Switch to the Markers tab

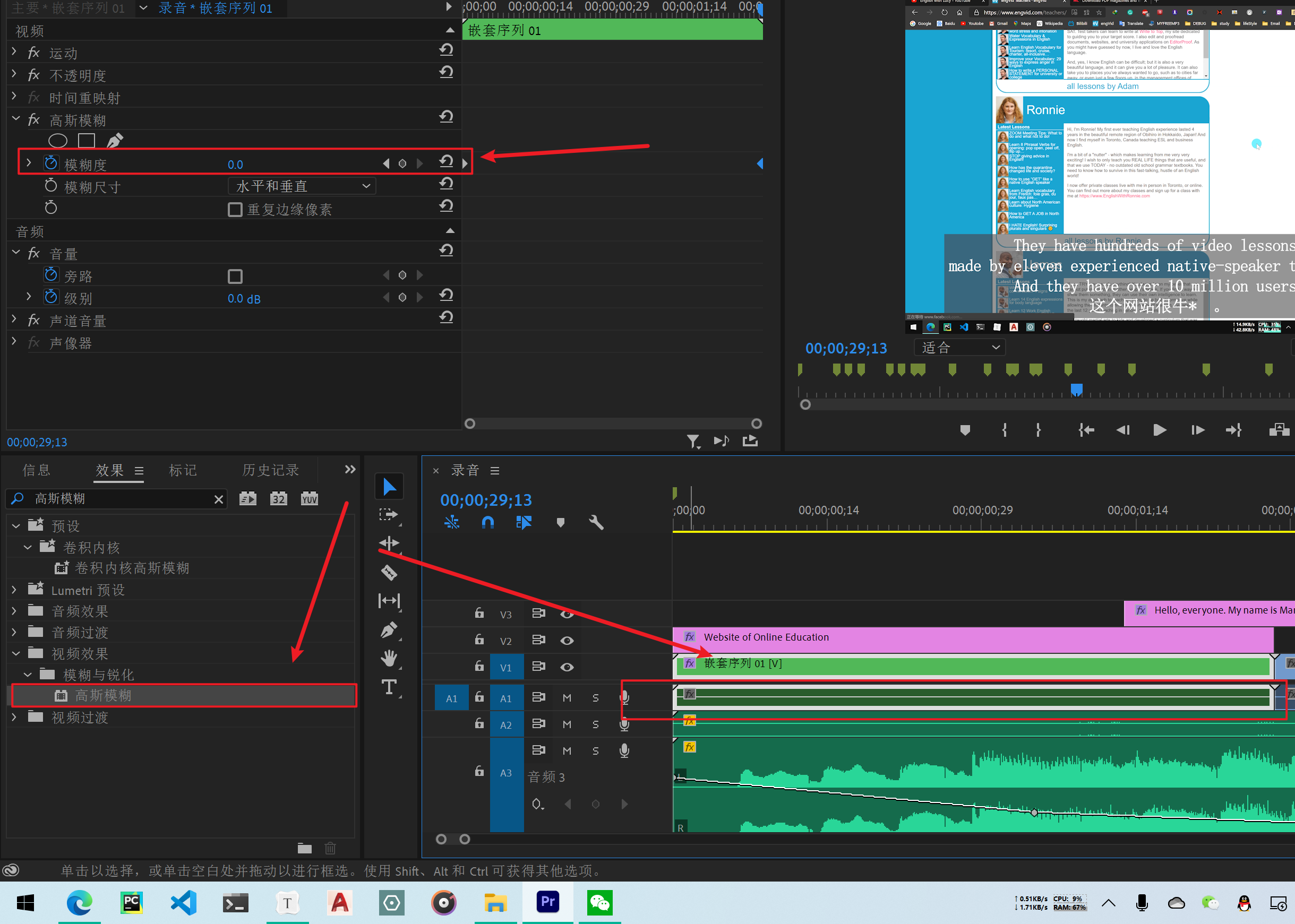tap(183, 470)
